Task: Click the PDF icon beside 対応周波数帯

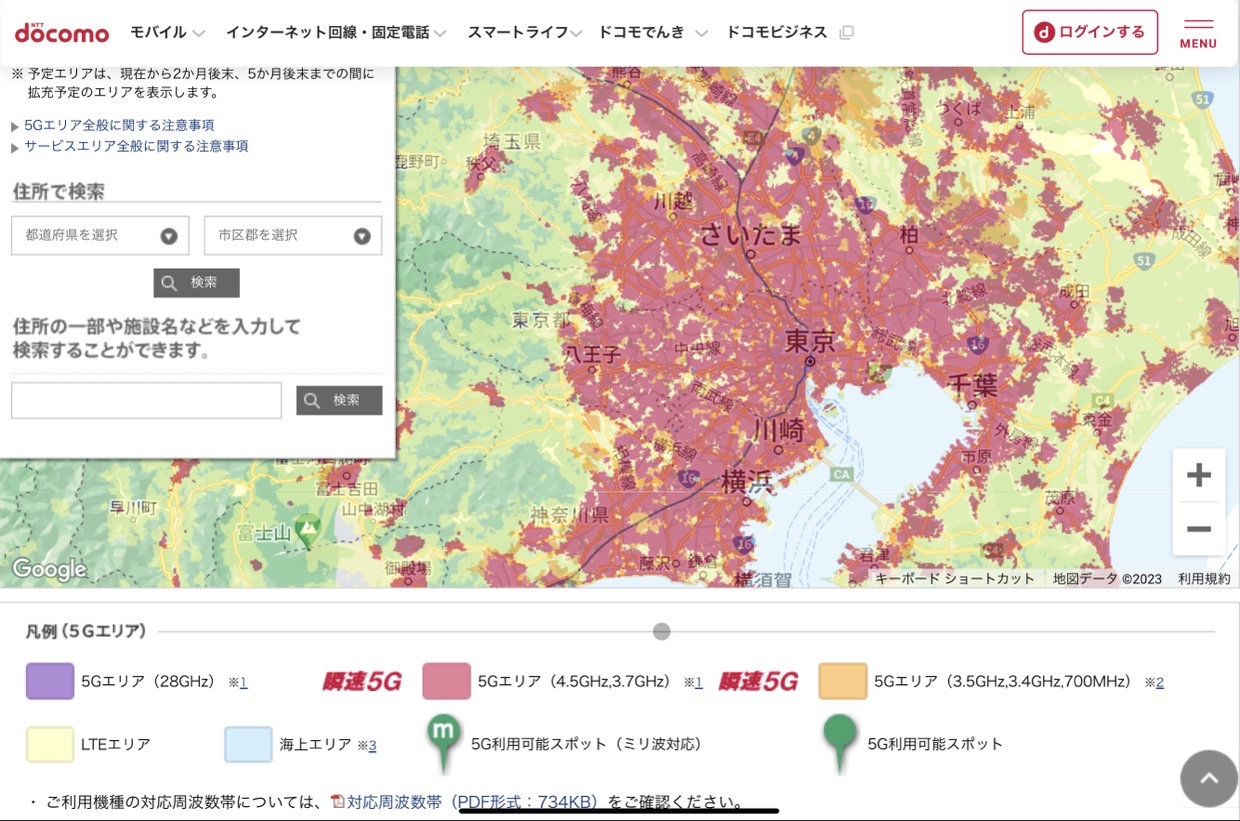Action: (x=337, y=801)
